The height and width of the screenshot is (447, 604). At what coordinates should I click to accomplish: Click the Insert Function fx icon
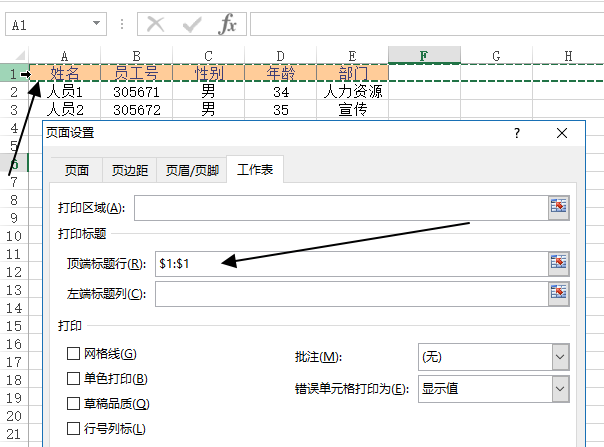tap(228, 24)
